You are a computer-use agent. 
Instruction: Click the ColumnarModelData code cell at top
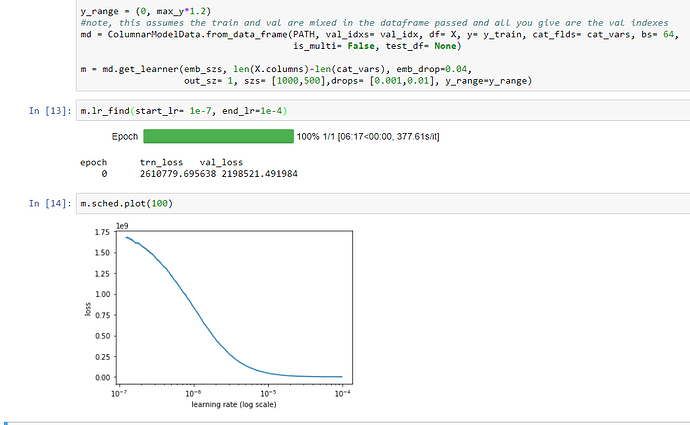(383, 45)
